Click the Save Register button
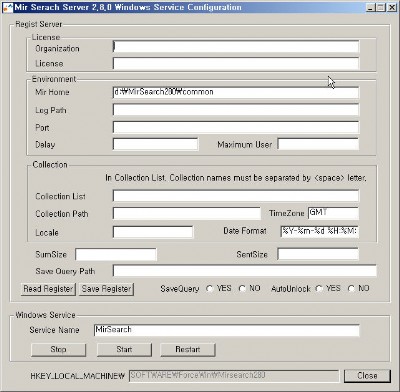The height and width of the screenshot is (392, 400). tap(106, 289)
